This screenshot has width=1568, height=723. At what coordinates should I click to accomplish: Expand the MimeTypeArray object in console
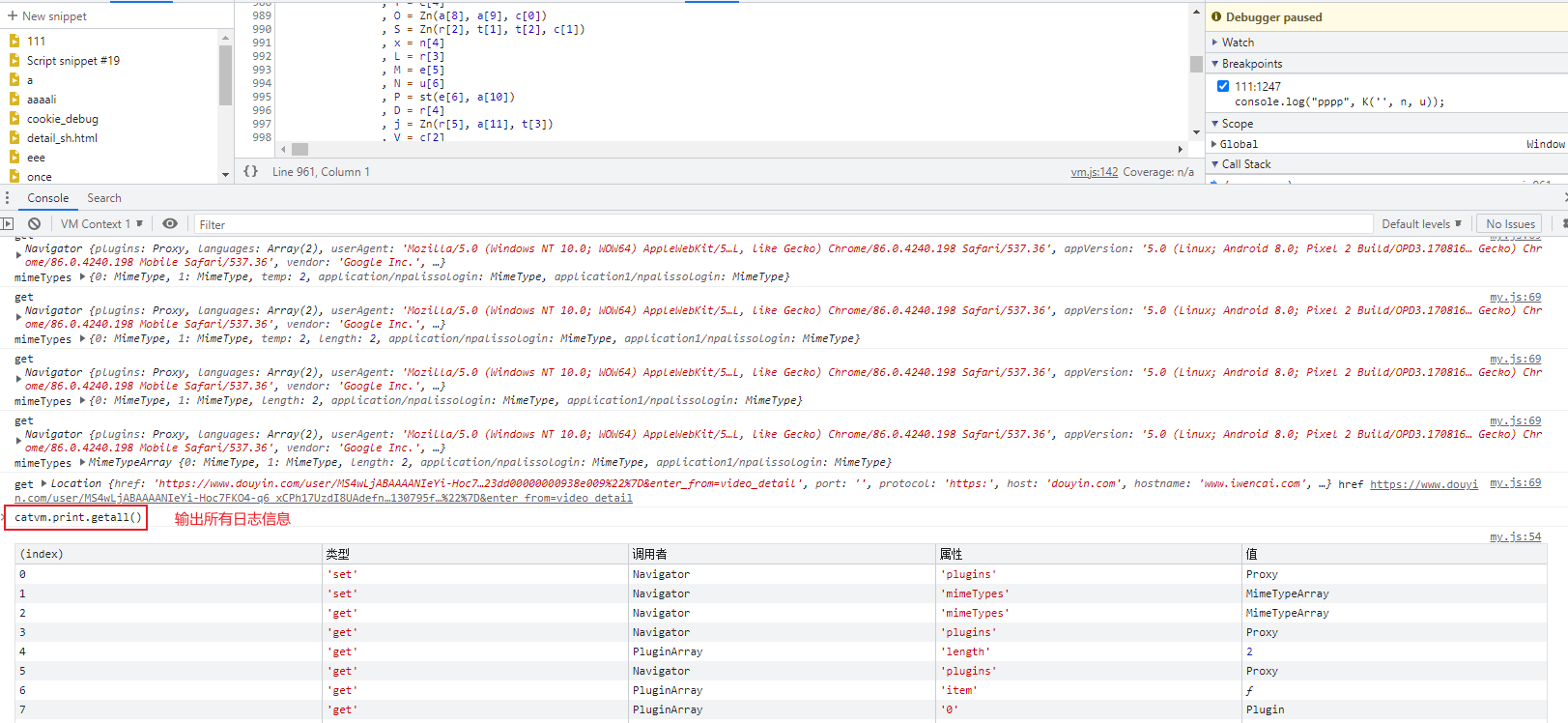pos(82,463)
